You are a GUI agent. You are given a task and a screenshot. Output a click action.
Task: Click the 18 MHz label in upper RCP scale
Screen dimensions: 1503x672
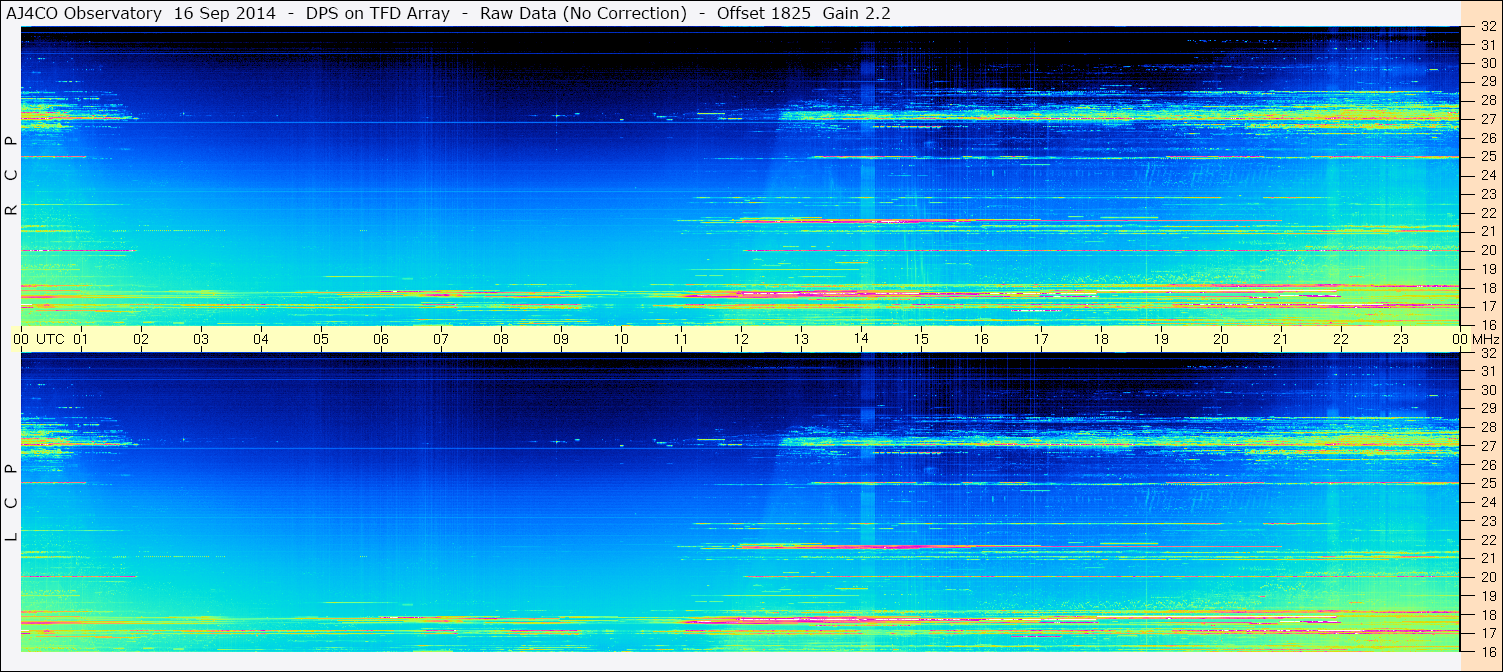click(1487, 288)
